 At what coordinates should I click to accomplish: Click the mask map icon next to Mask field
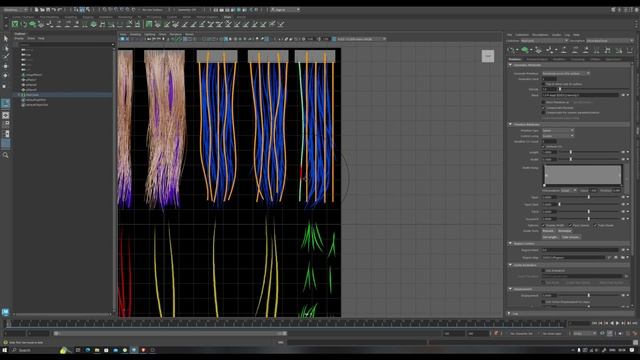[x=623, y=95]
